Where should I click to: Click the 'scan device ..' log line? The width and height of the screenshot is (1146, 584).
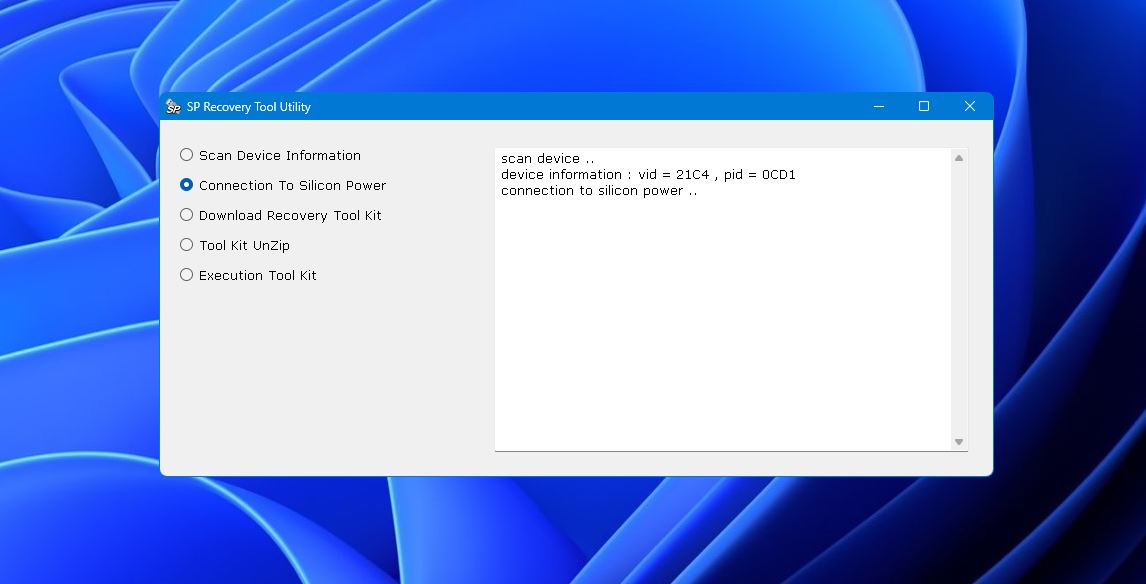pos(547,159)
